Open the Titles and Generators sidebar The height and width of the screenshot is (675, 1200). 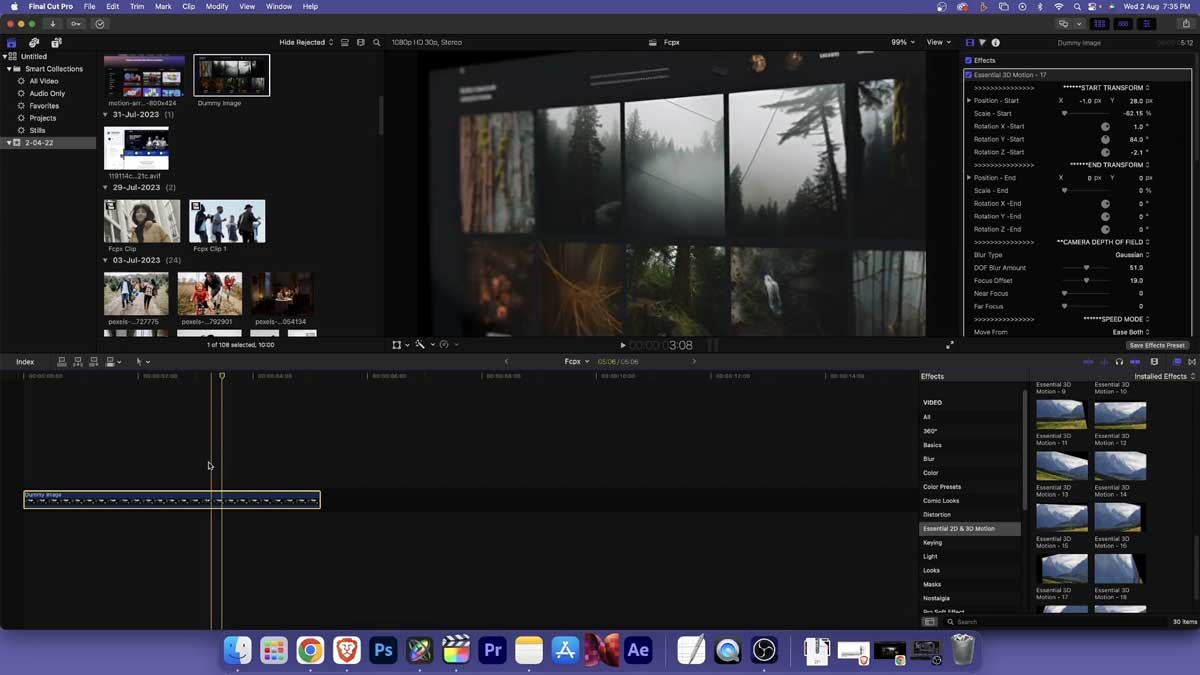click(56, 43)
